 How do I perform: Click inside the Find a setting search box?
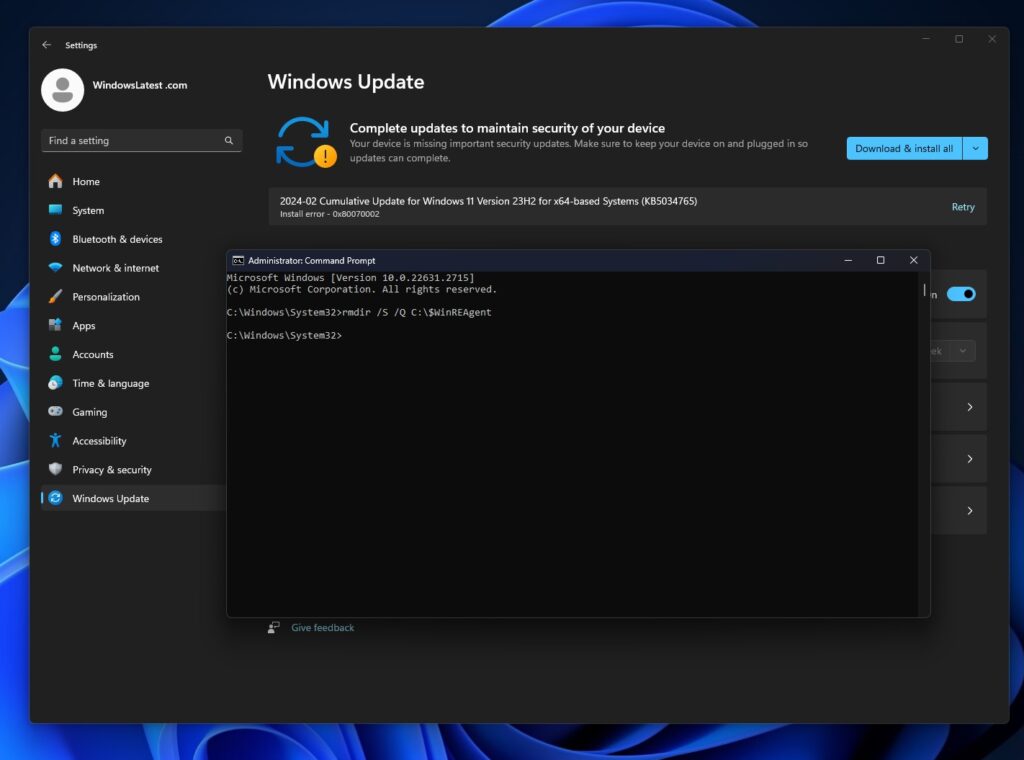140,140
